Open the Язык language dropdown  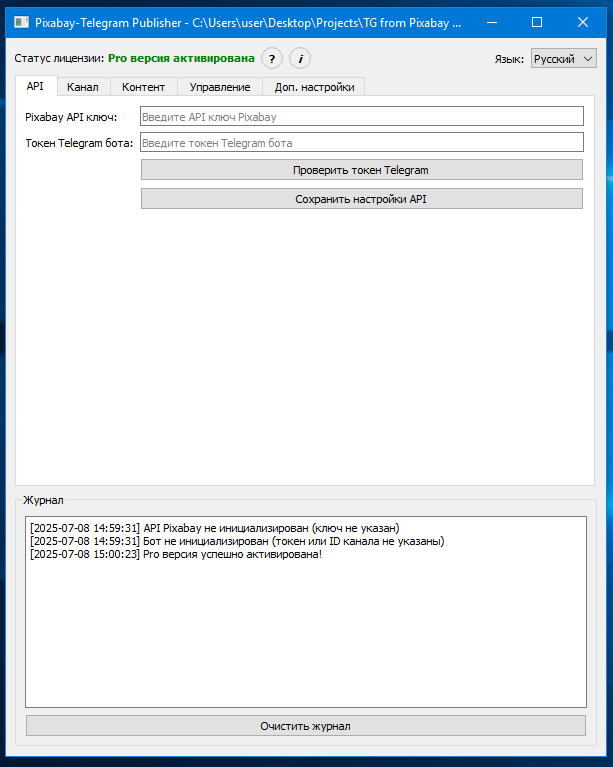[x=564, y=59]
